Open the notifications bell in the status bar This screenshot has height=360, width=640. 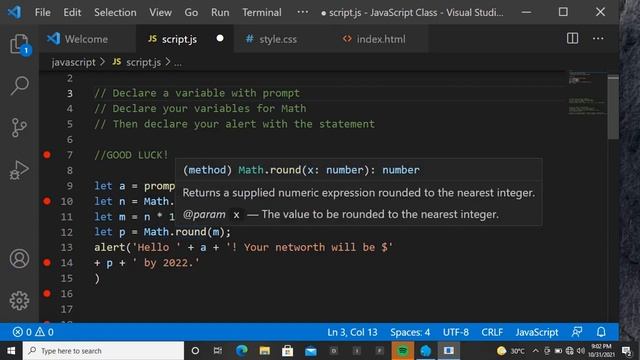pos(601,332)
